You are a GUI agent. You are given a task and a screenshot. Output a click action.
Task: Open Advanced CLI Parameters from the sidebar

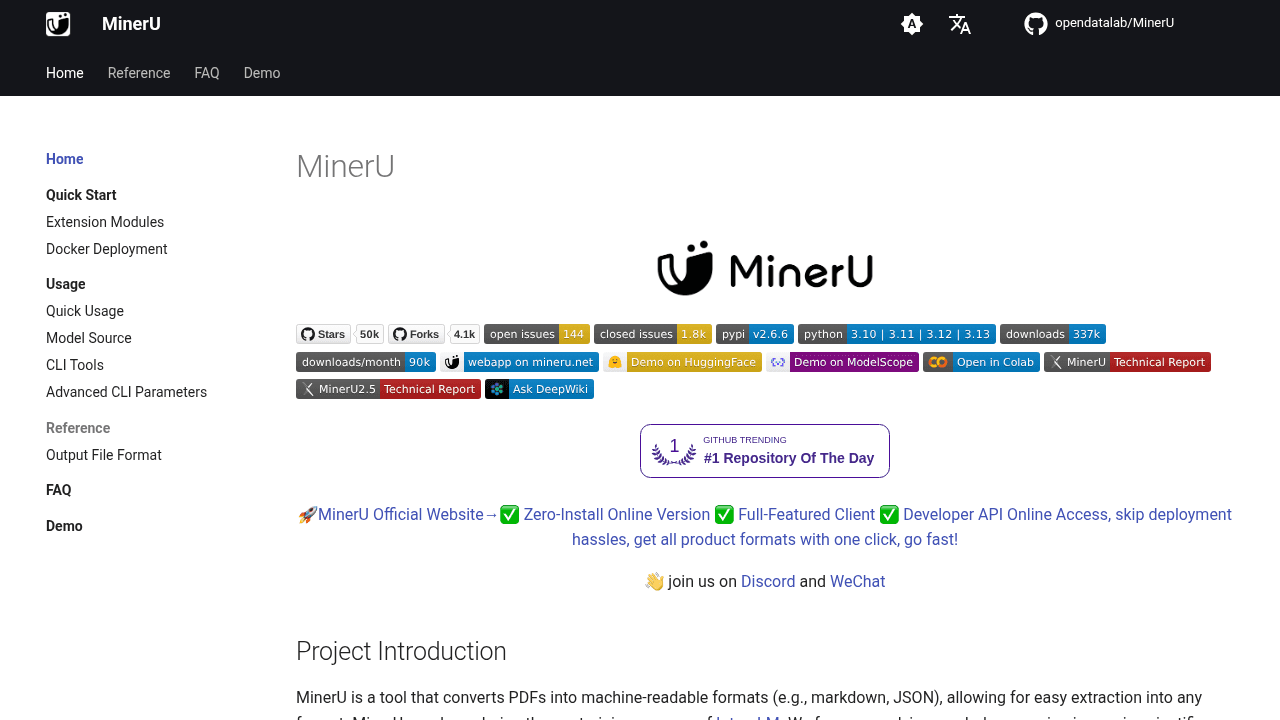pos(126,392)
